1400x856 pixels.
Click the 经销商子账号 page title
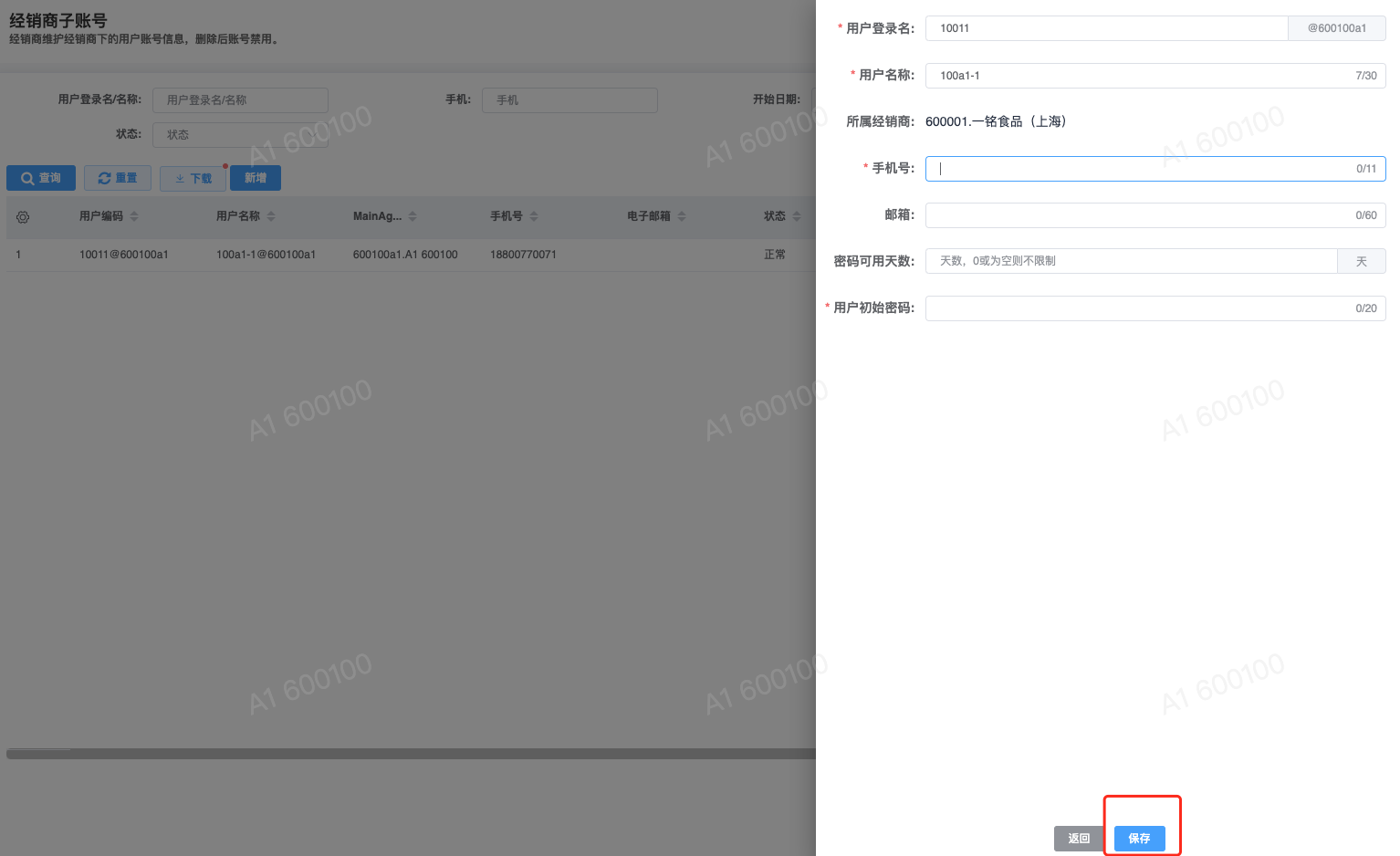pyautogui.click(x=58, y=20)
